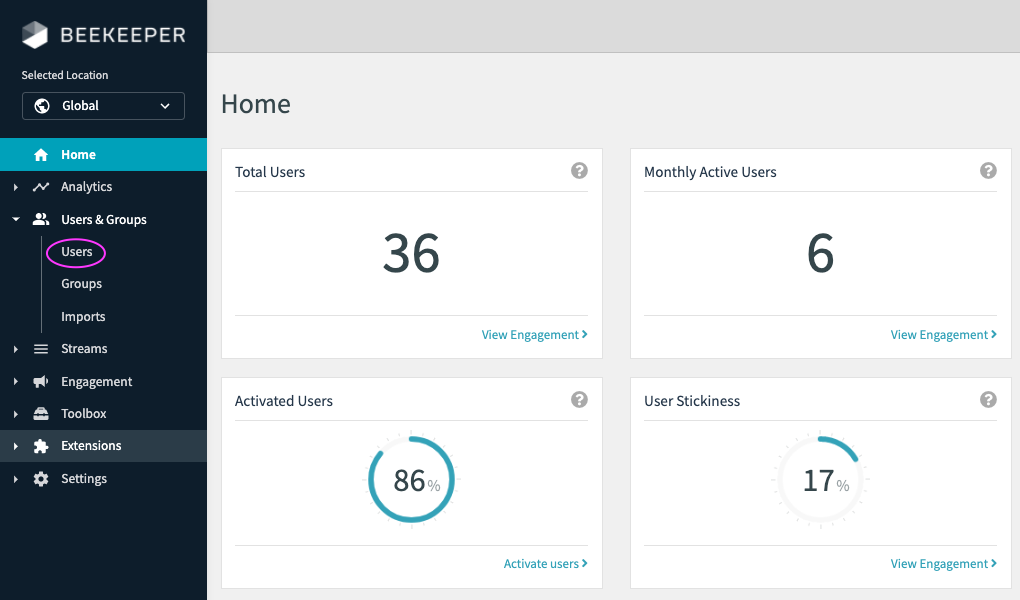Click the Home house icon
This screenshot has height=600, width=1020.
pos(41,155)
